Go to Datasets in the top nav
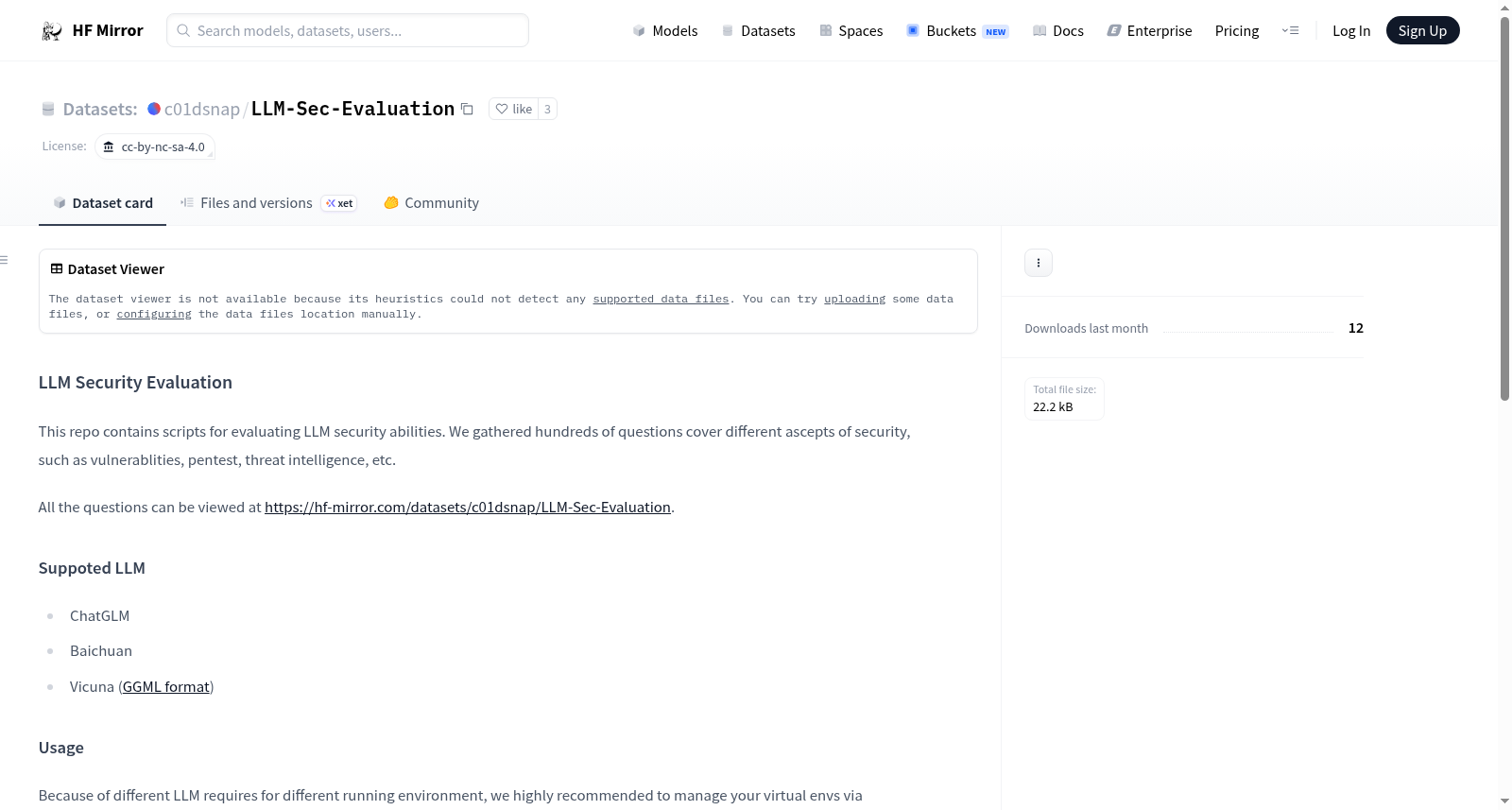 (x=759, y=30)
